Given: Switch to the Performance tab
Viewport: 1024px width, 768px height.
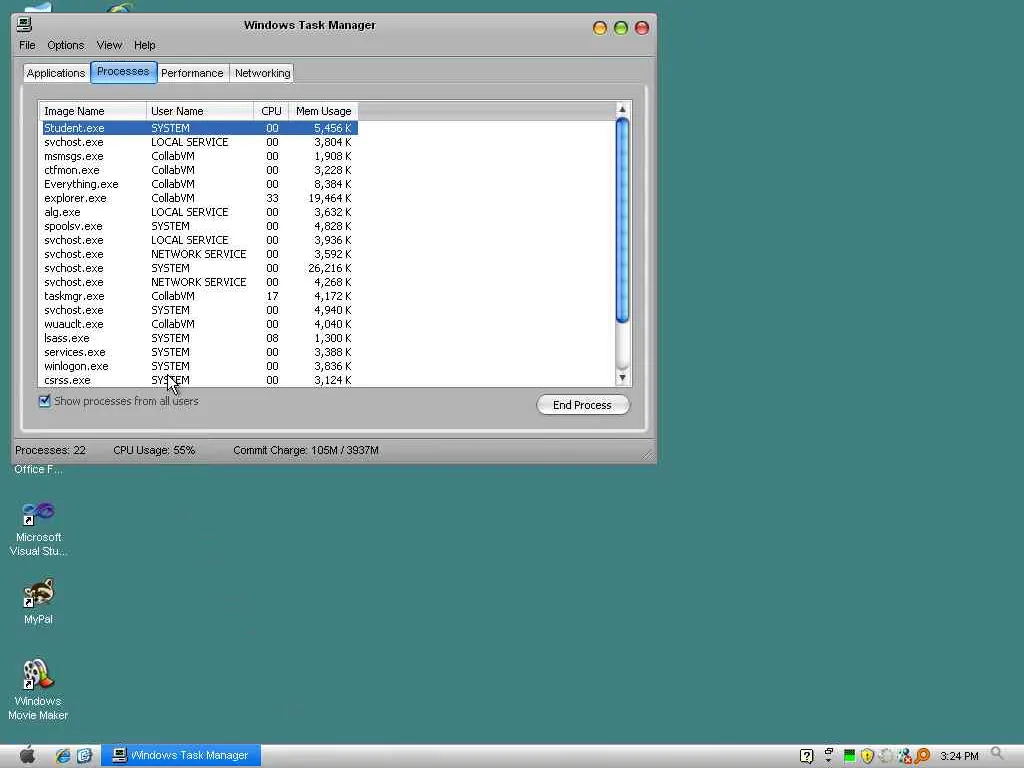Looking at the screenshot, I should [x=192, y=73].
